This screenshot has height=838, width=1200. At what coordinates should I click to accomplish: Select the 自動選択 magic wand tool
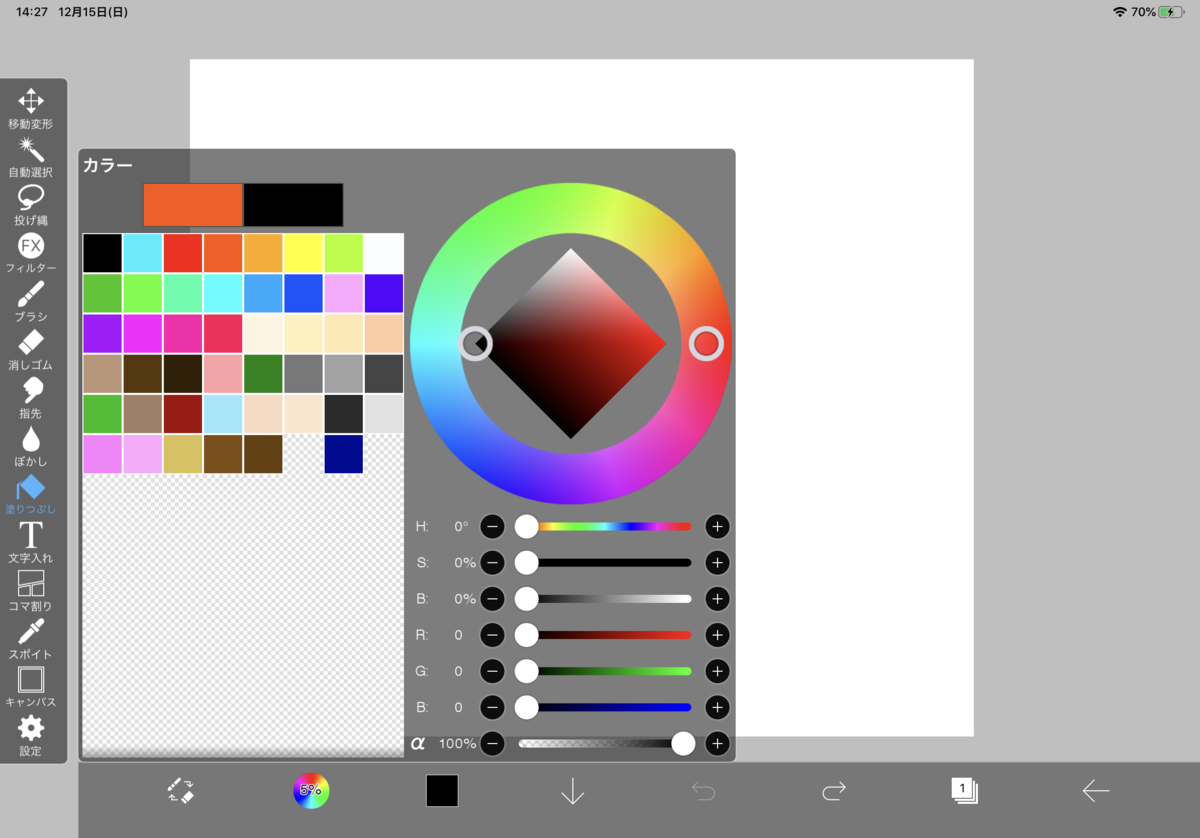coord(31,157)
